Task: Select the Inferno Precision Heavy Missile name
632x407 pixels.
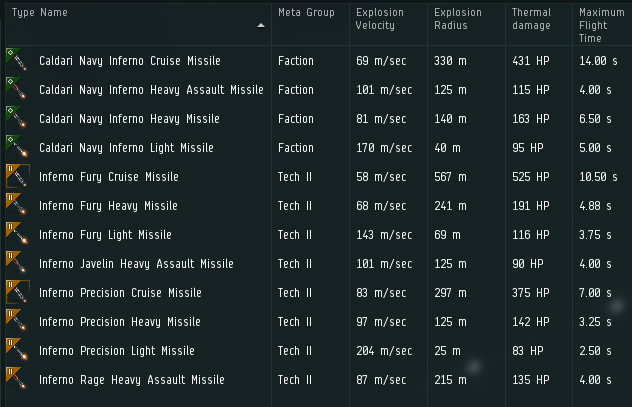Action: coord(120,322)
